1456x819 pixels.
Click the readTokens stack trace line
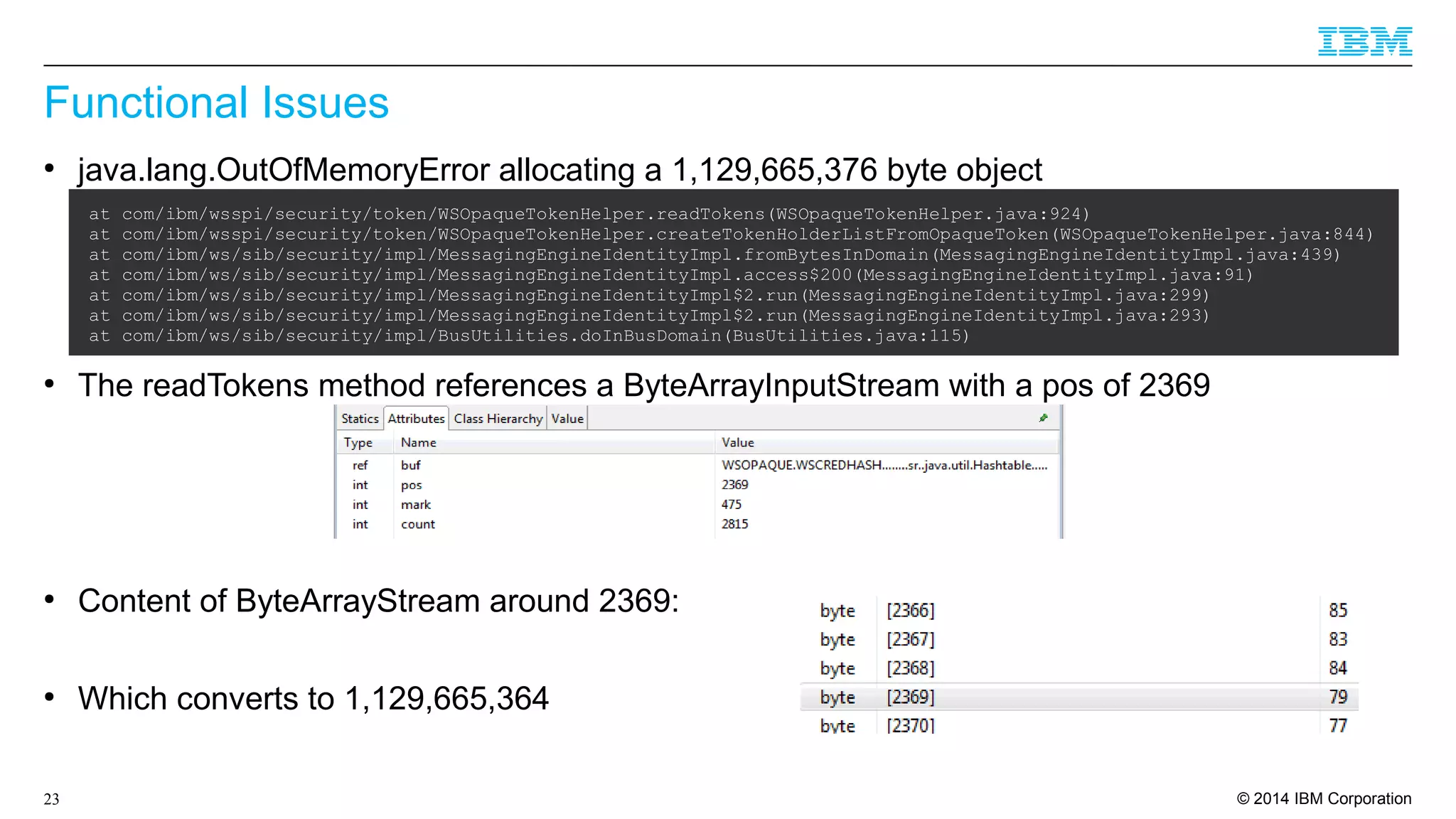pos(589,214)
